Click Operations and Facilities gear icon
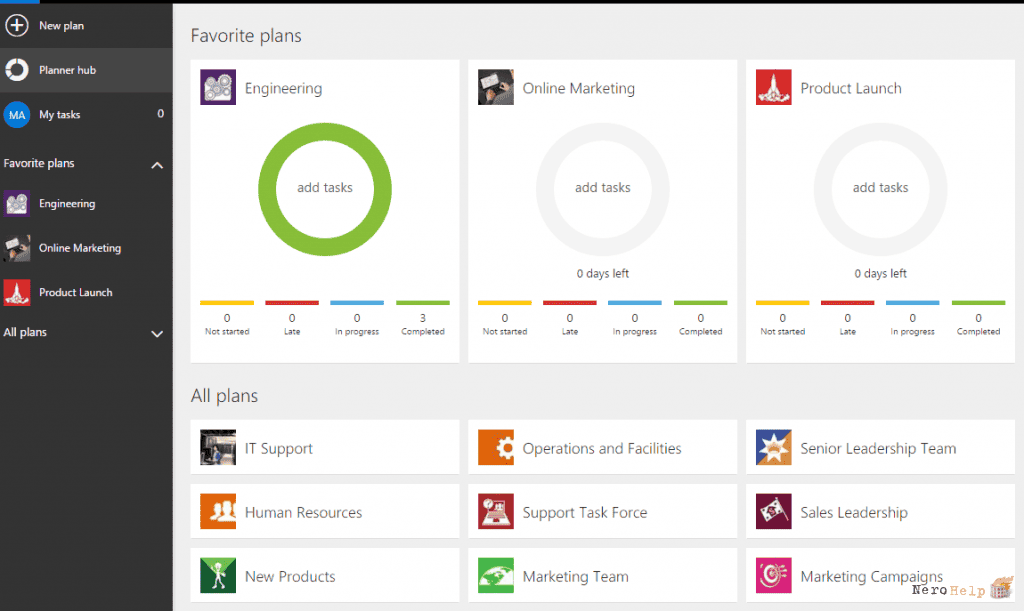Screen dimensions: 1024x611 [x=496, y=447]
